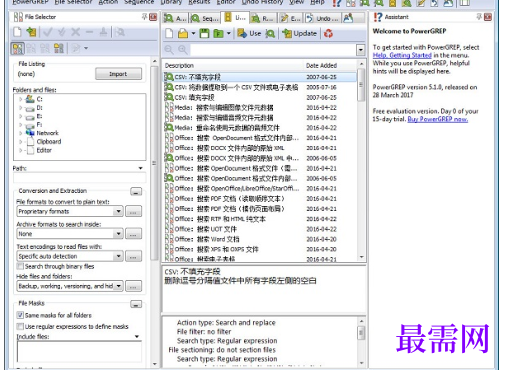Toggle Search through binary files checkbox
The height and width of the screenshot is (370, 508).
pos(20,266)
